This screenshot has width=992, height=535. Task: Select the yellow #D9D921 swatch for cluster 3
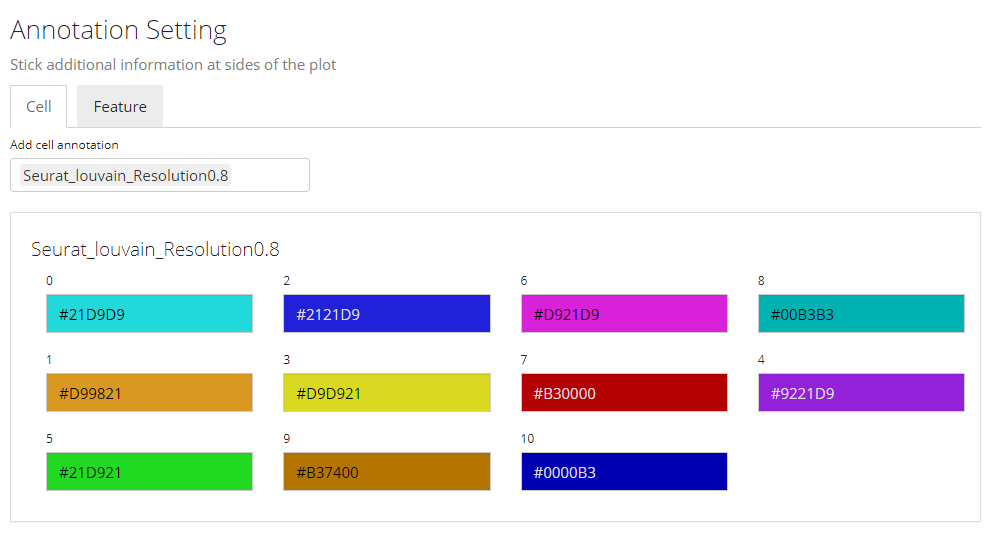(x=386, y=393)
